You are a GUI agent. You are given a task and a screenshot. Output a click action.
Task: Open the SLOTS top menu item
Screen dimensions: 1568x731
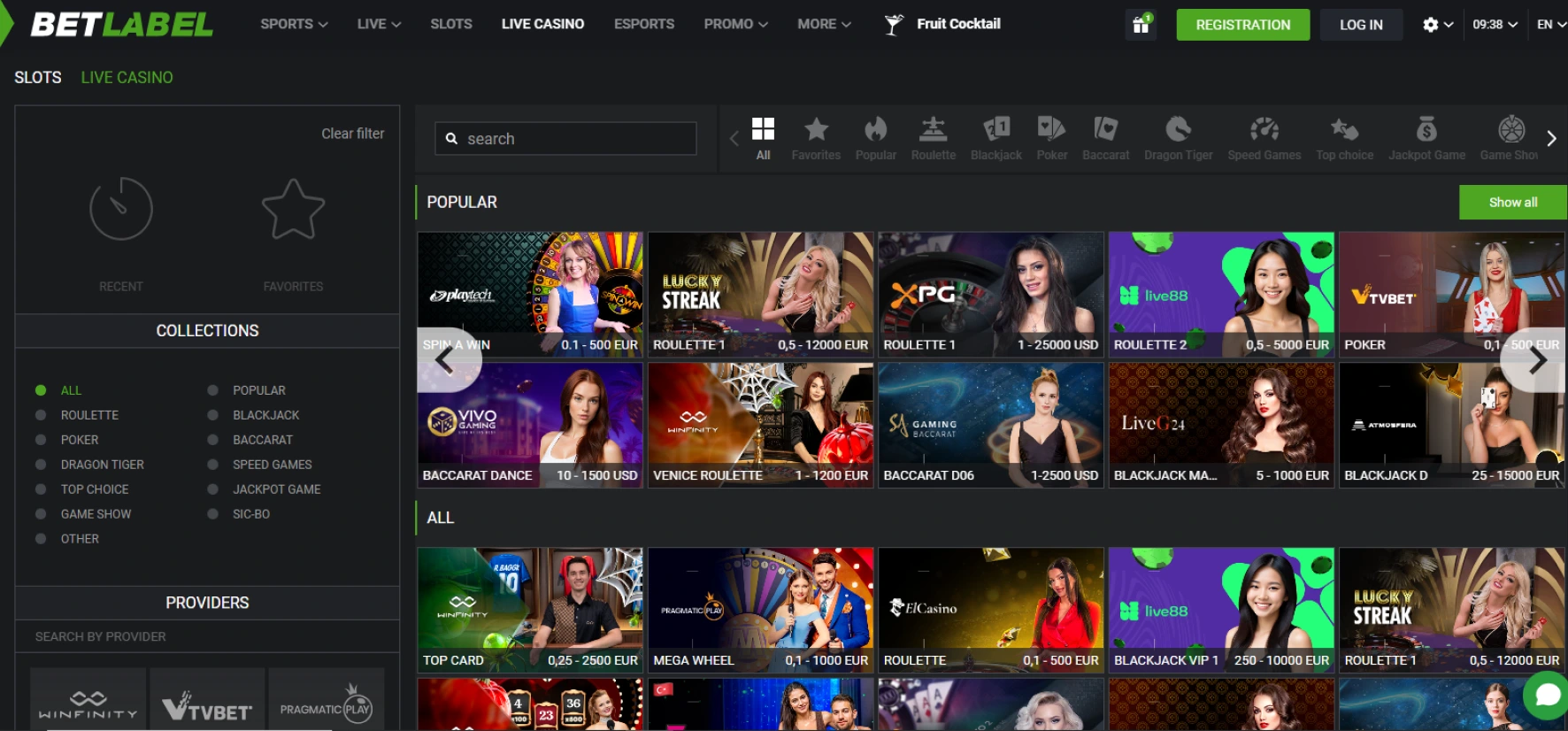click(x=451, y=25)
